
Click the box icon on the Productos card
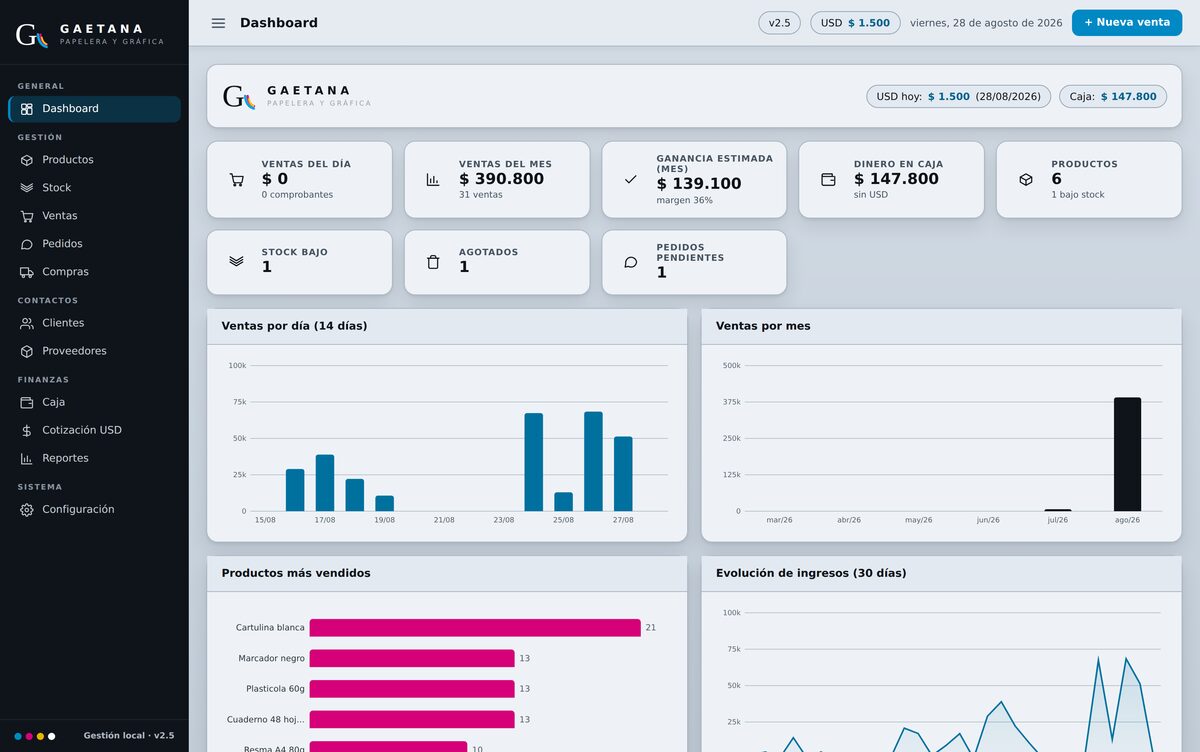coord(1025,180)
